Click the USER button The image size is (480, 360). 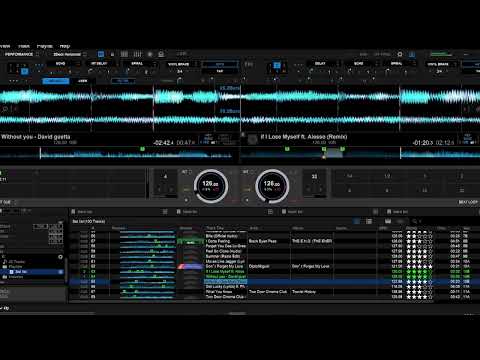82,81
